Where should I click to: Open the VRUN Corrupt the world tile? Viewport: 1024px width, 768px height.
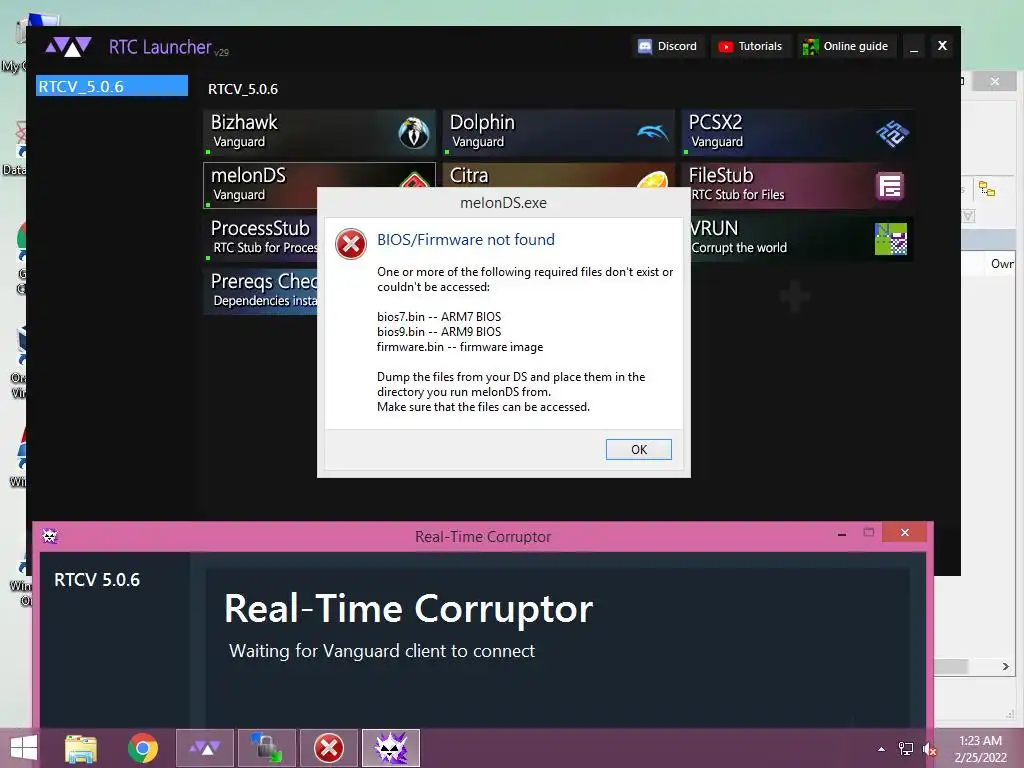(801, 238)
